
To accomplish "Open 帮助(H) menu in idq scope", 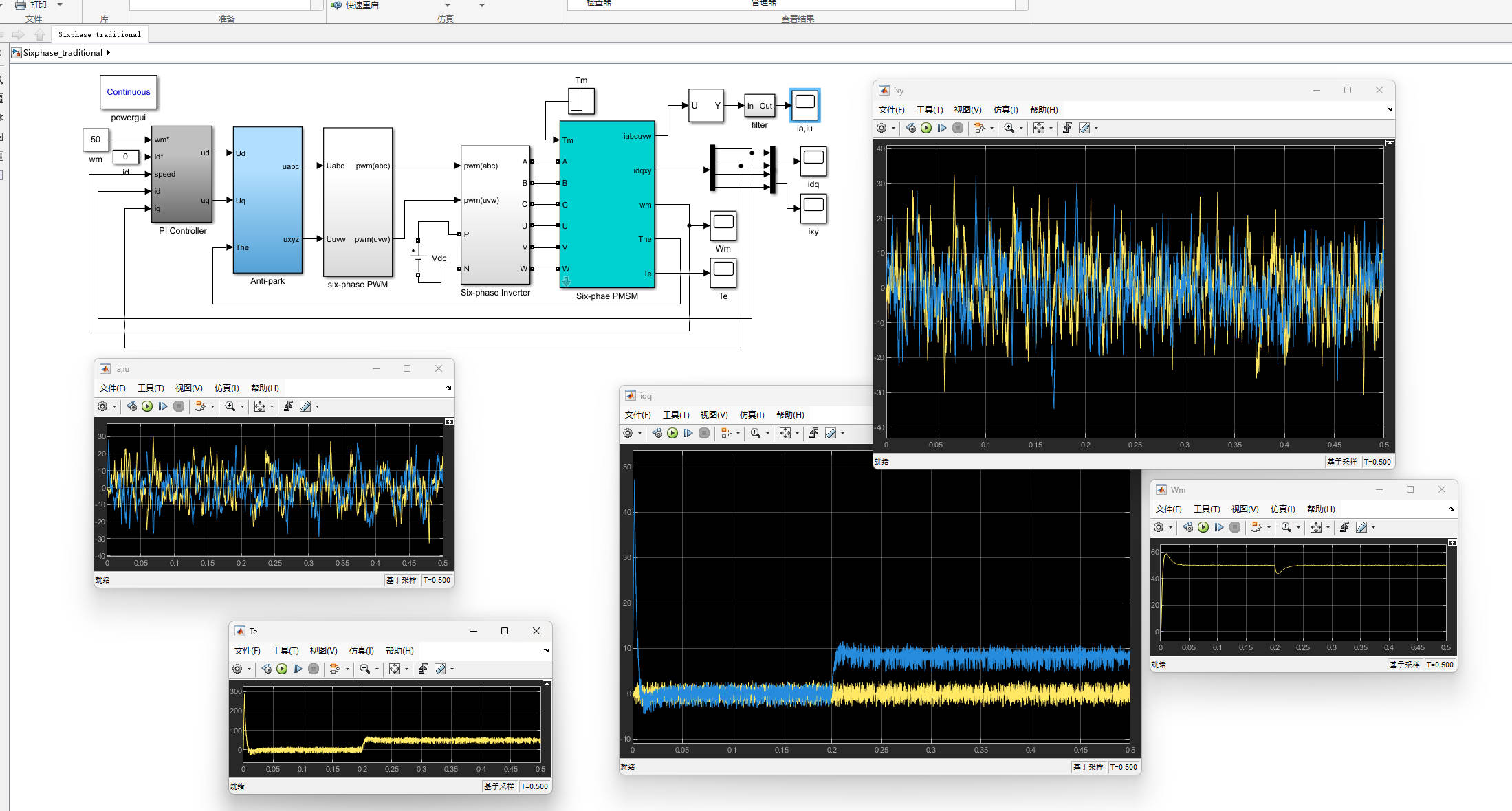I will (790, 415).
